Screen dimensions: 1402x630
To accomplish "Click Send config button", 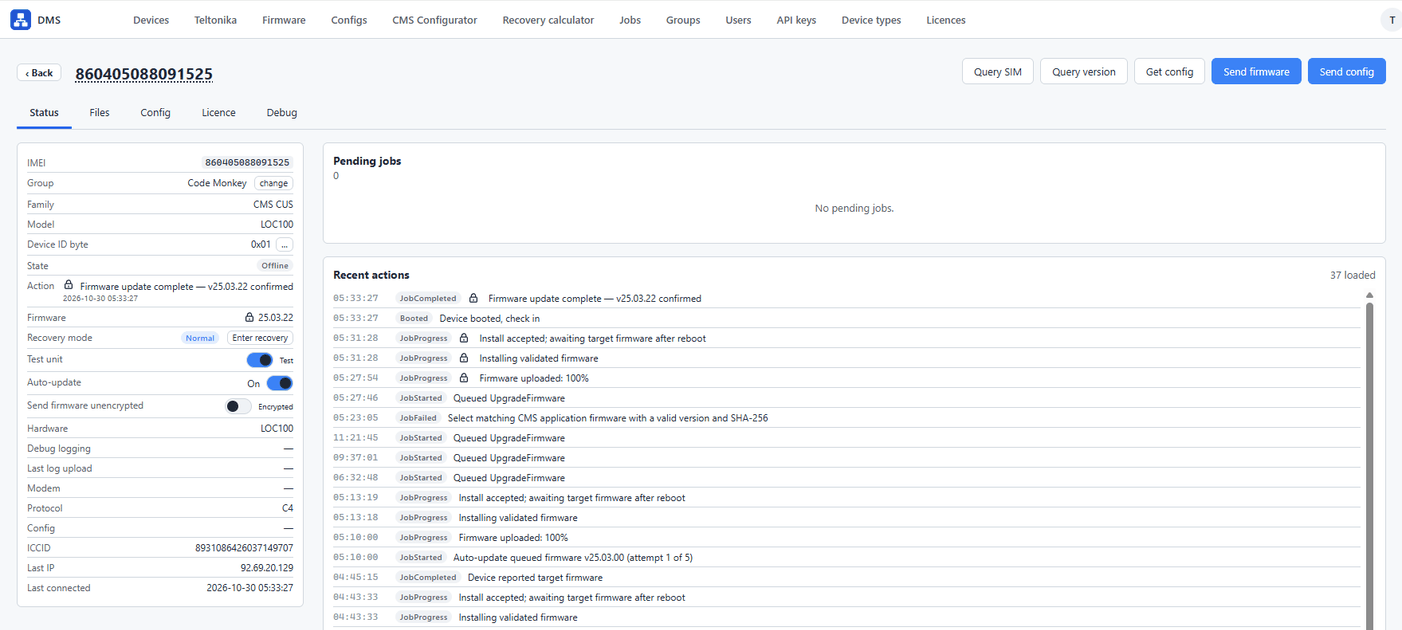I will coord(1347,71).
